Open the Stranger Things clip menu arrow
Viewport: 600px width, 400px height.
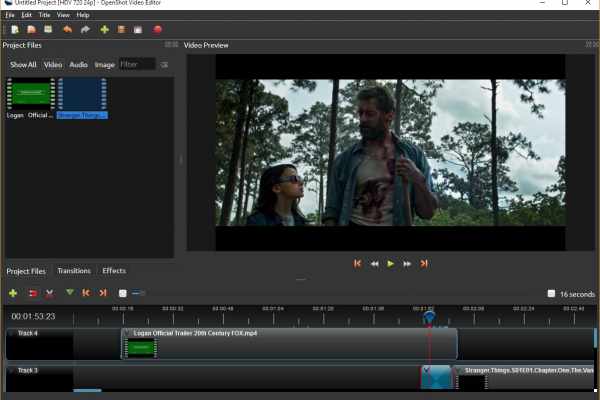pos(458,370)
